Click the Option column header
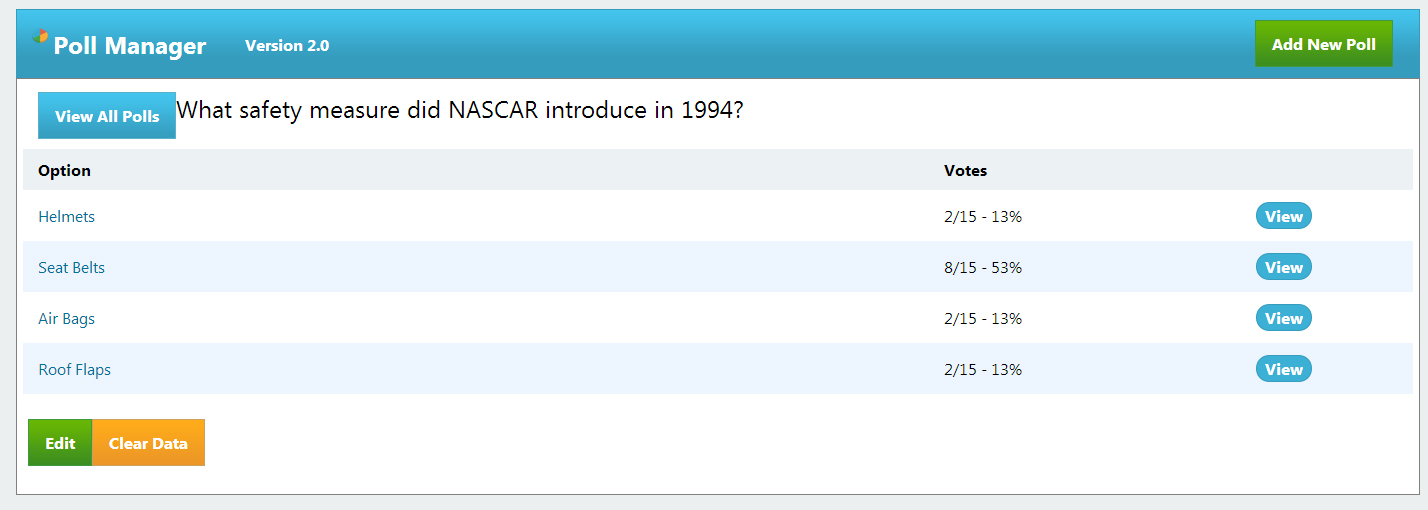The width and height of the screenshot is (1428, 510). point(64,171)
